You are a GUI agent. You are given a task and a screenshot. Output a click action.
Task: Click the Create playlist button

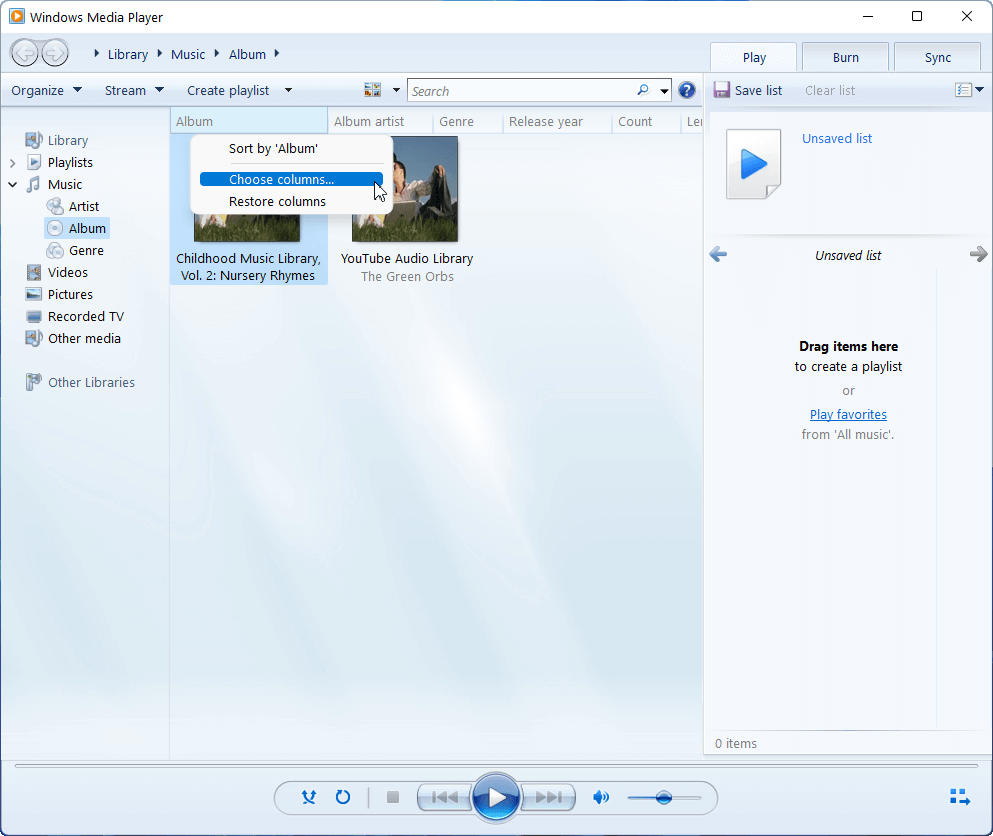tap(228, 90)
